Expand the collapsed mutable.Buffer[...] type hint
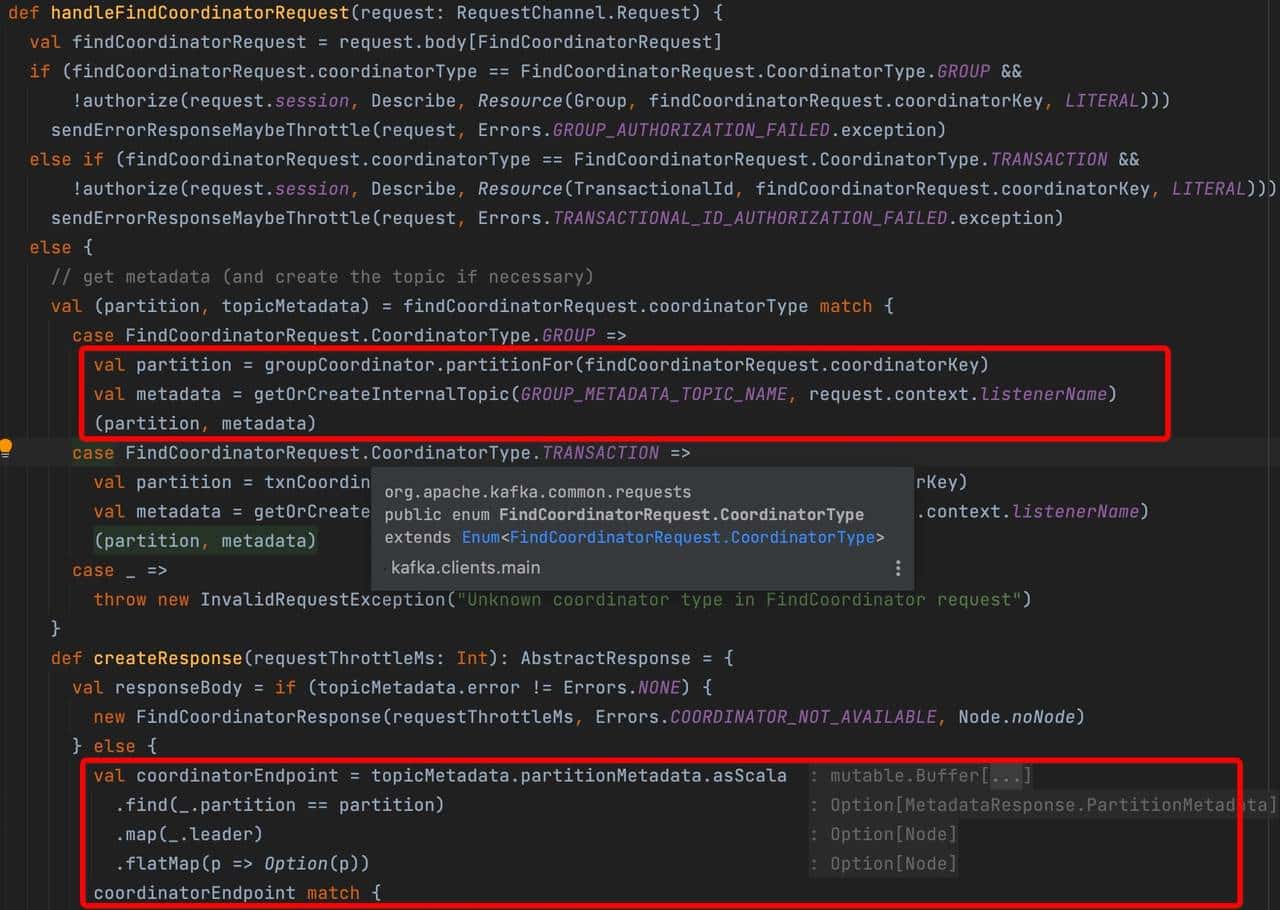Viewport: 1280px width, 910px height. (1007, 776)
